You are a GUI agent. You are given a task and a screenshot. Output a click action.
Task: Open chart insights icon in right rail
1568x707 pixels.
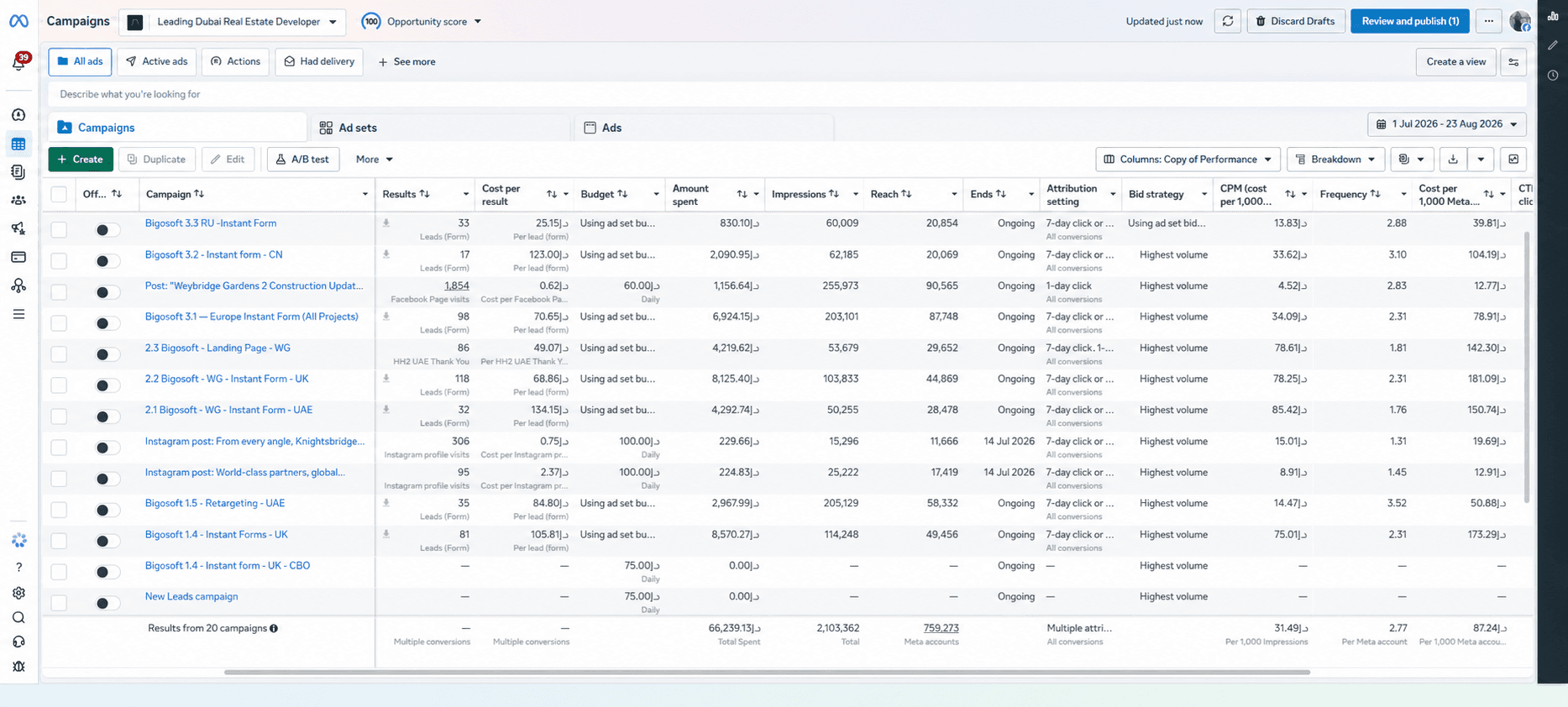point(1553,16)
